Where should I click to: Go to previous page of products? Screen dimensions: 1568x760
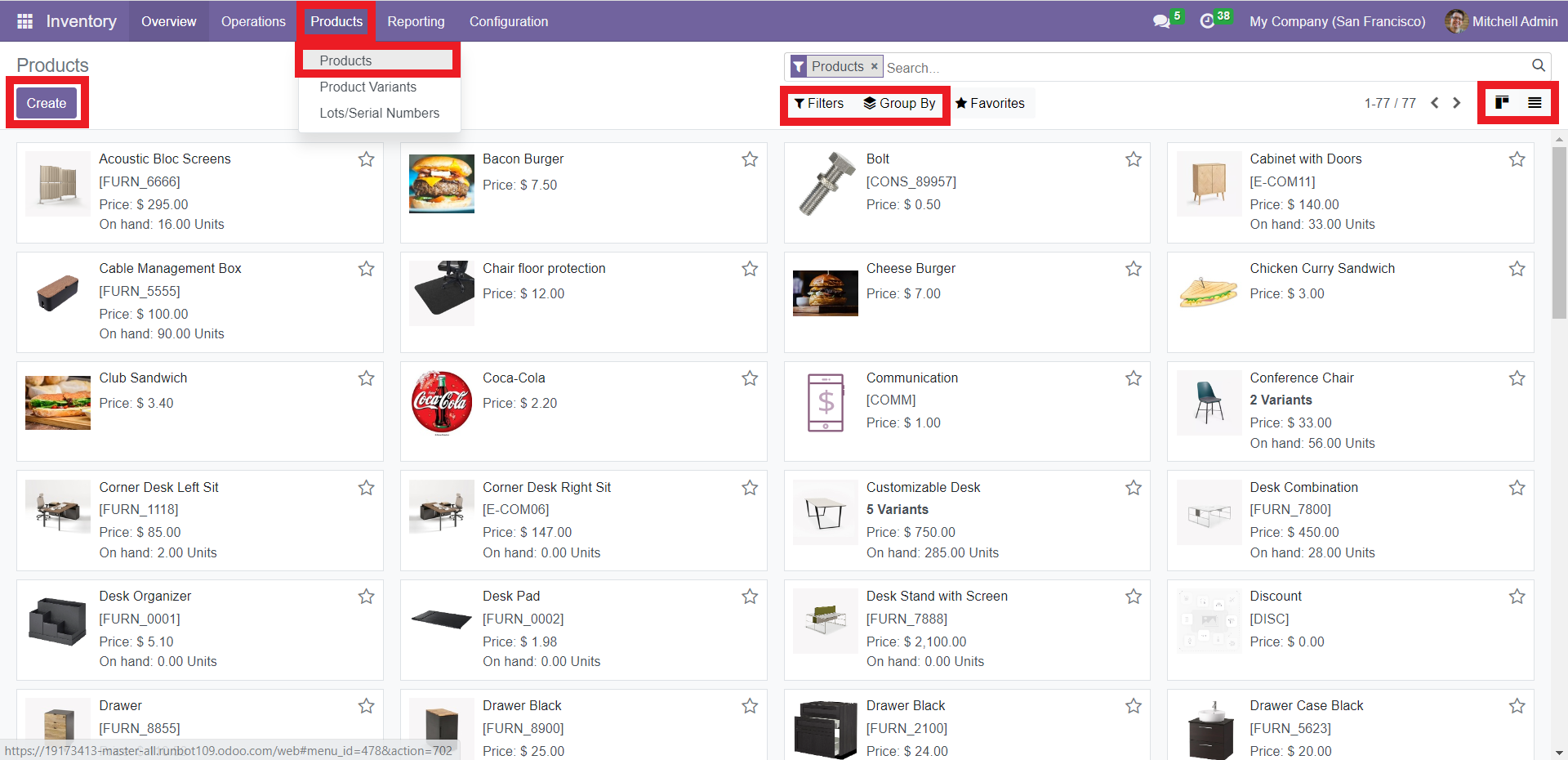coord(1435,103)
